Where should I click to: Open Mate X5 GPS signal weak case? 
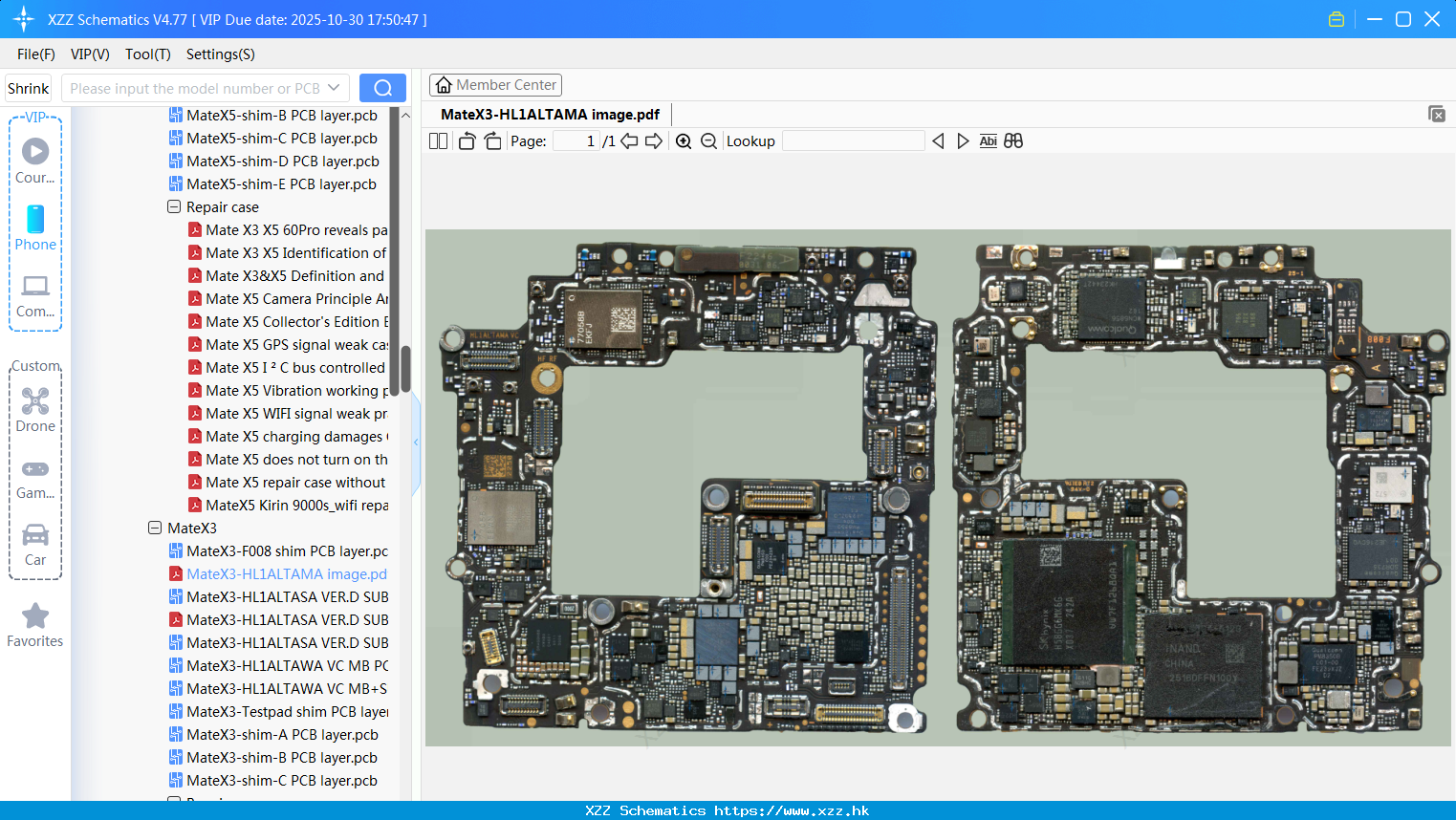[288, 344]
